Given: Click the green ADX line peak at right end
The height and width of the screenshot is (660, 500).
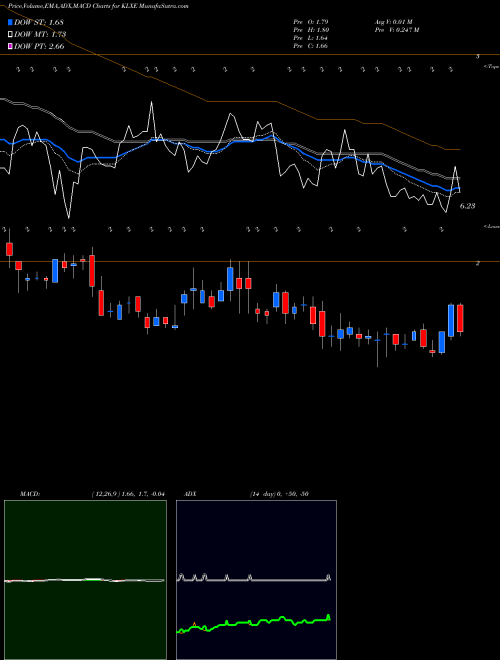Looking at the screenshot, I should pos(329,616).
